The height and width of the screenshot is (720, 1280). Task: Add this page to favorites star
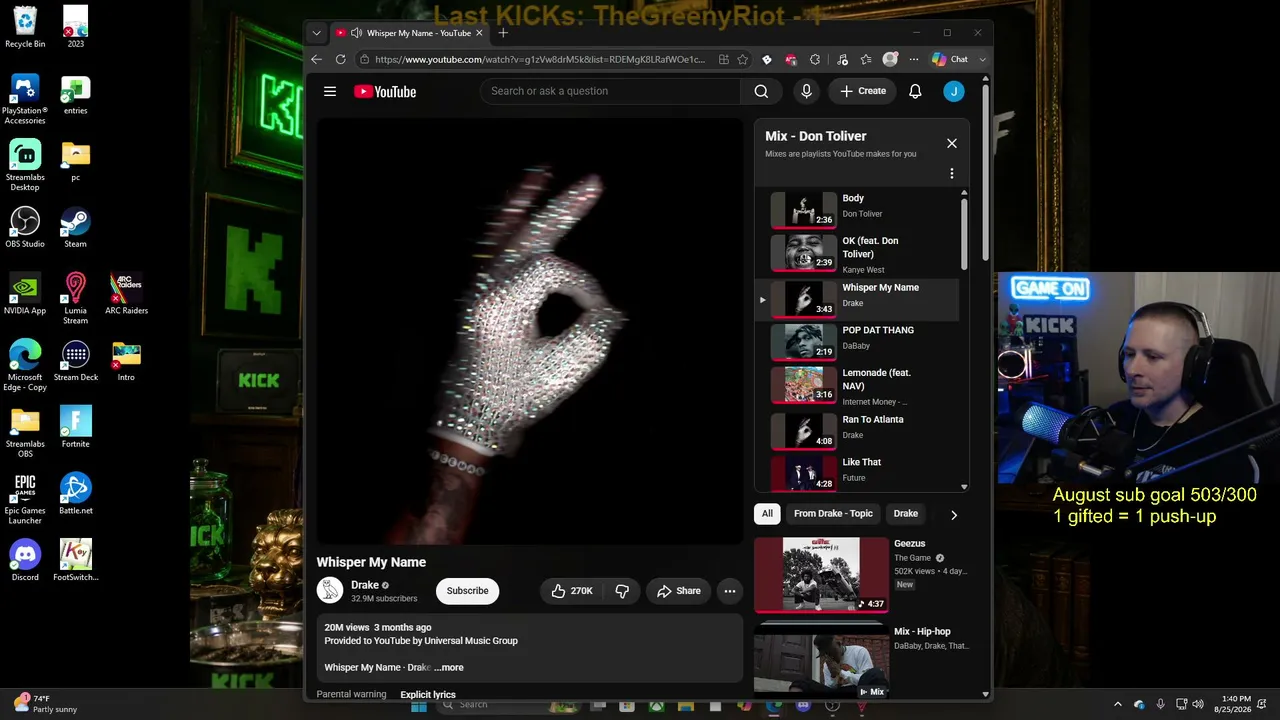coord(743,59)
